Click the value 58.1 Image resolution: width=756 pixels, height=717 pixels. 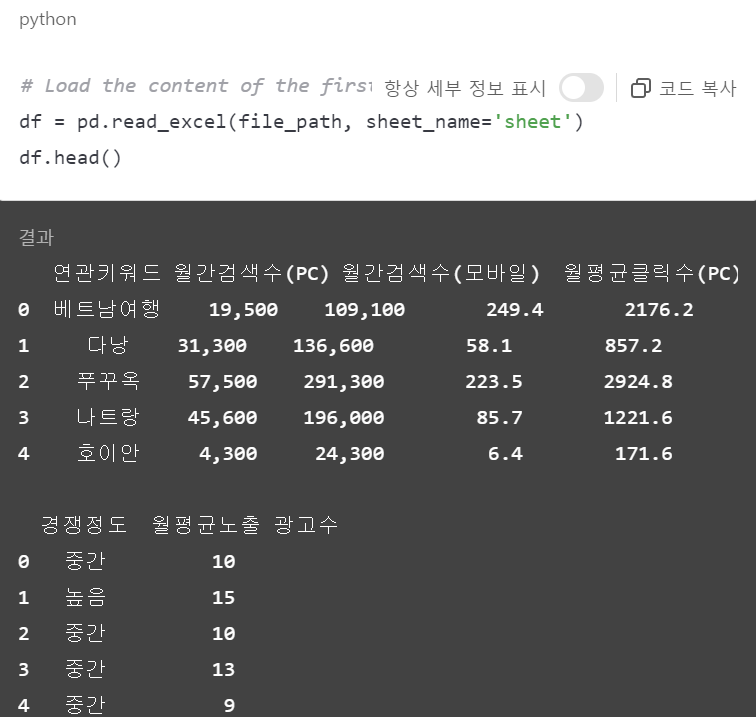tap(489, 346)
